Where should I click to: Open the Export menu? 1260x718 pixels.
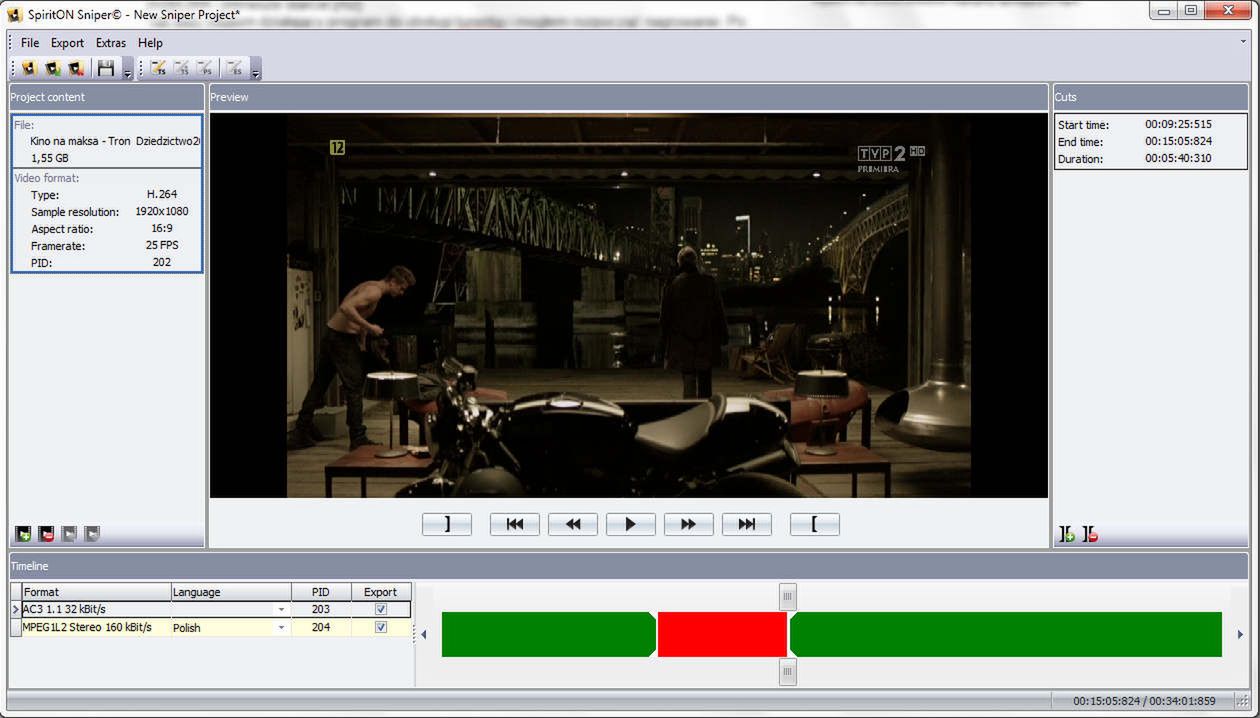coord(68,43)
